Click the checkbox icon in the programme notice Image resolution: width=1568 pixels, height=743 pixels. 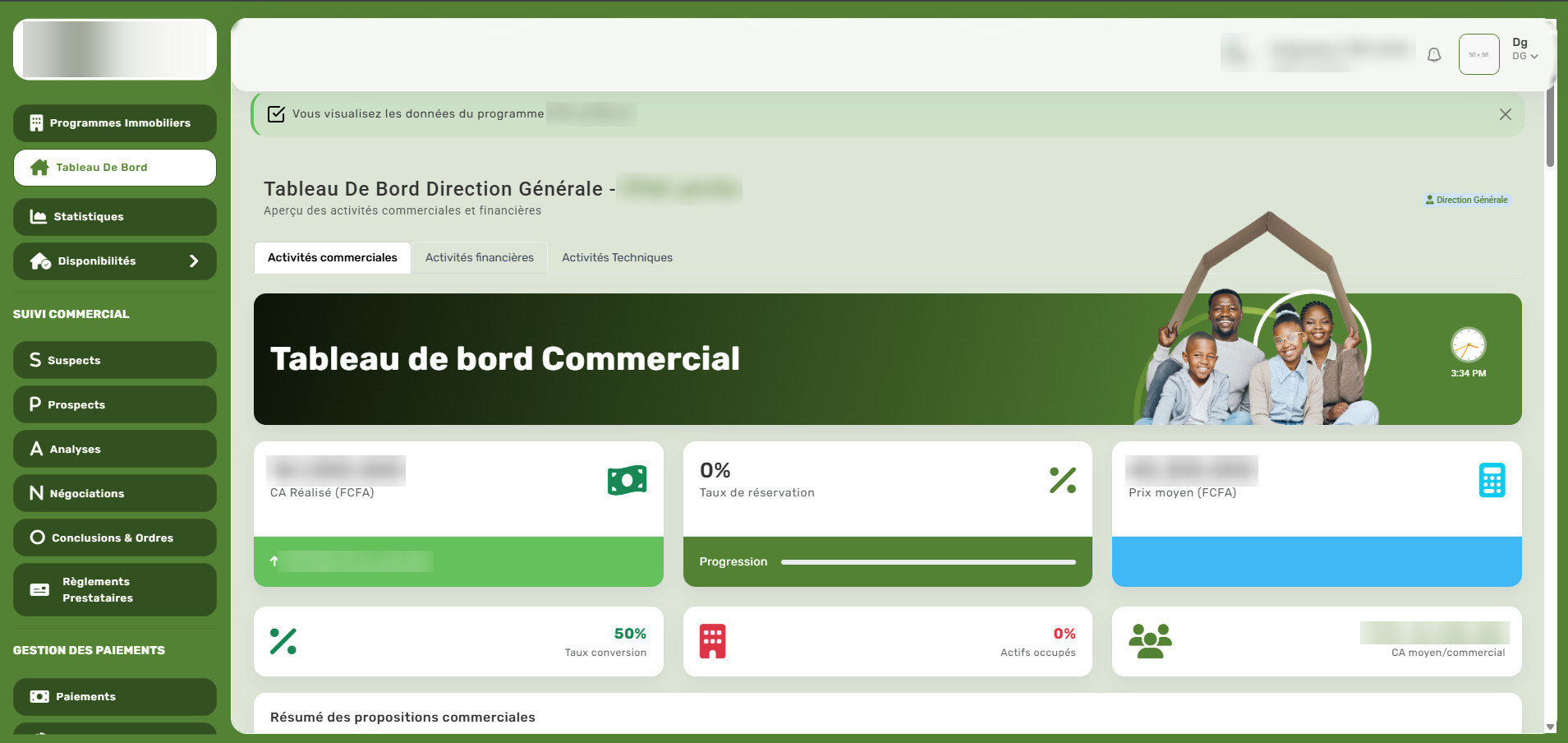277,113
